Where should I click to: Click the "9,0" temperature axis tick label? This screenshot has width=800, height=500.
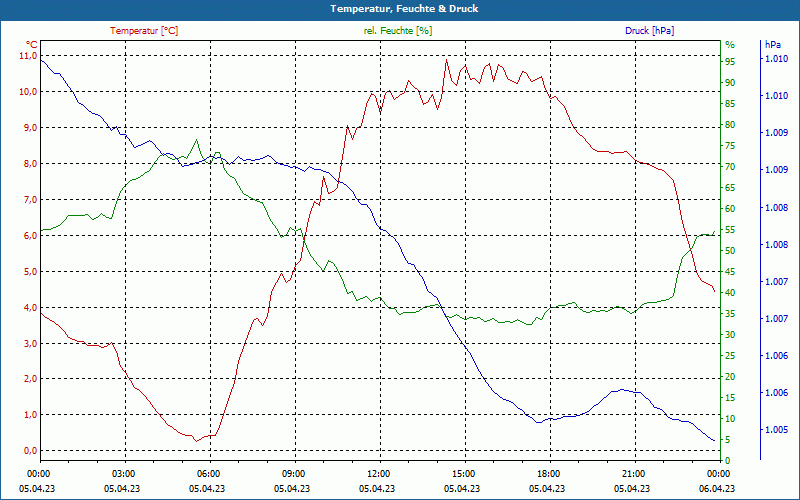click(30, 128)
